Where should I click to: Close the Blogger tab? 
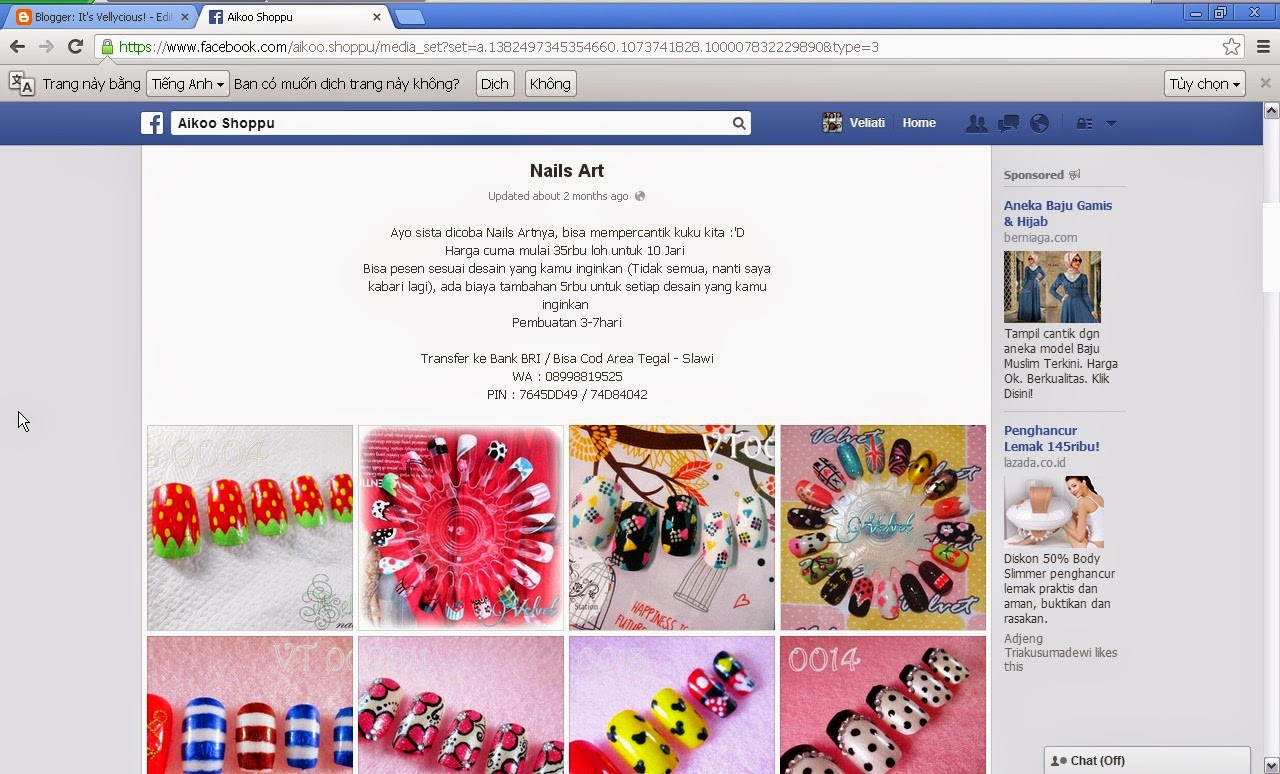[185, 17]
